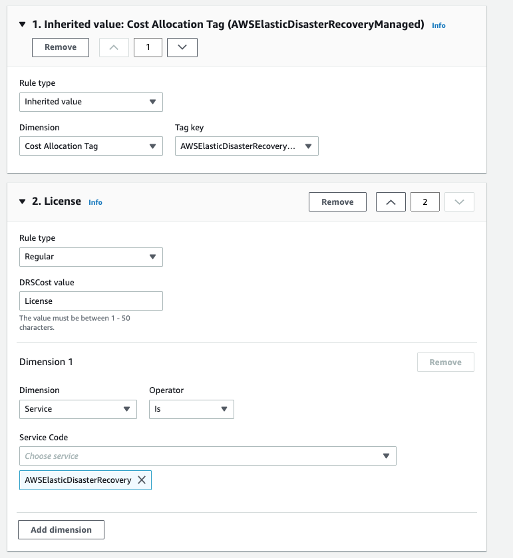The height and width of the screenshot is (558, 514).
Task: Remove rule 2 License
Action: point(337,202)
